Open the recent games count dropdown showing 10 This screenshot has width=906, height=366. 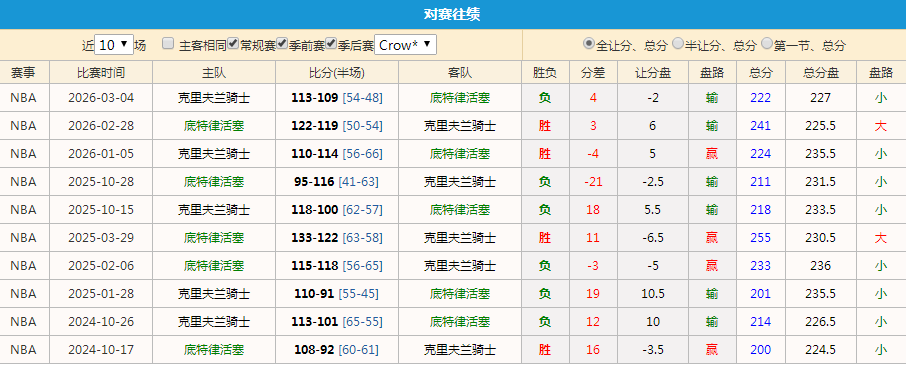pyautogui.click(x=114, y=45)
